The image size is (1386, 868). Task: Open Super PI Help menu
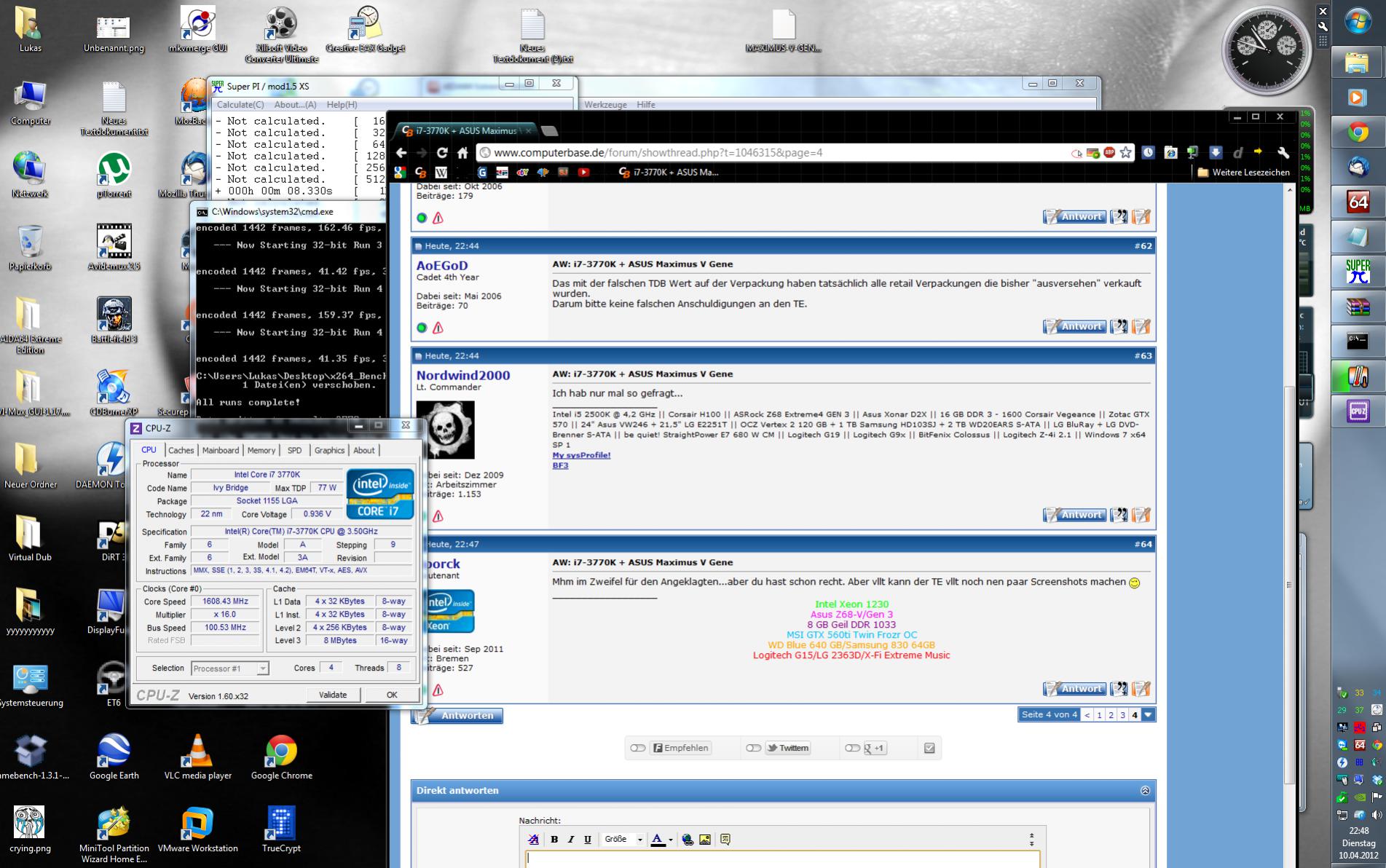342,105
